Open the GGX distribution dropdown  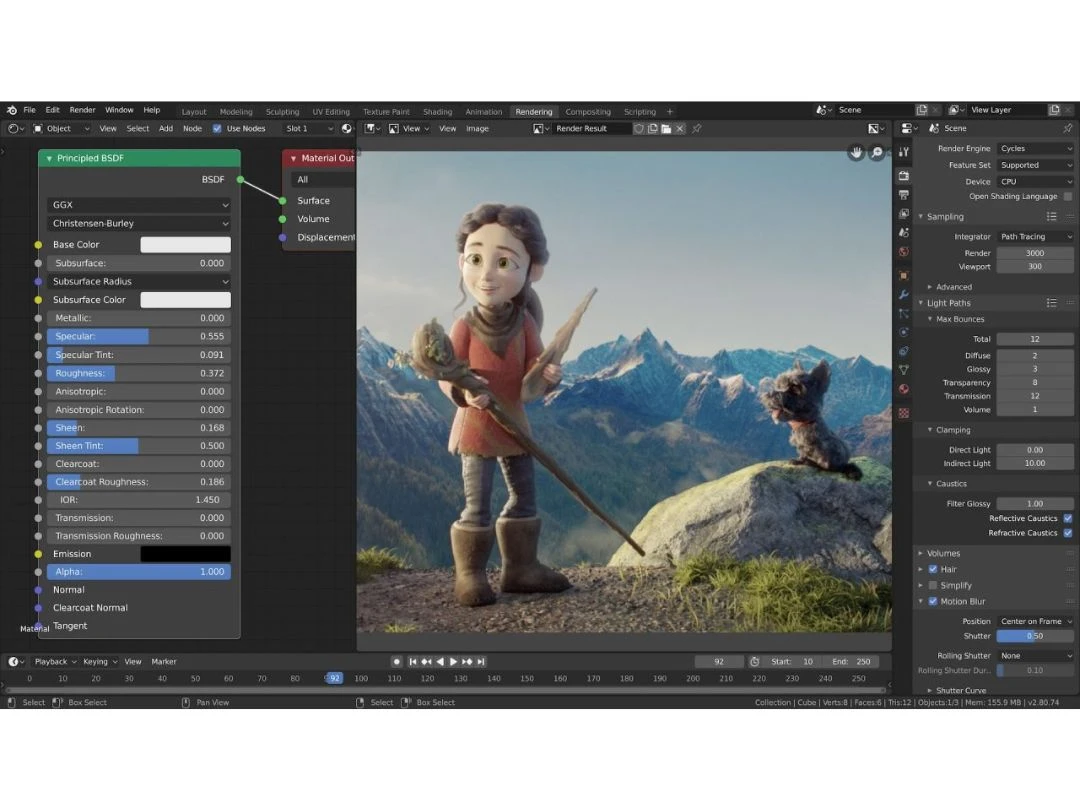click(139, 205)
